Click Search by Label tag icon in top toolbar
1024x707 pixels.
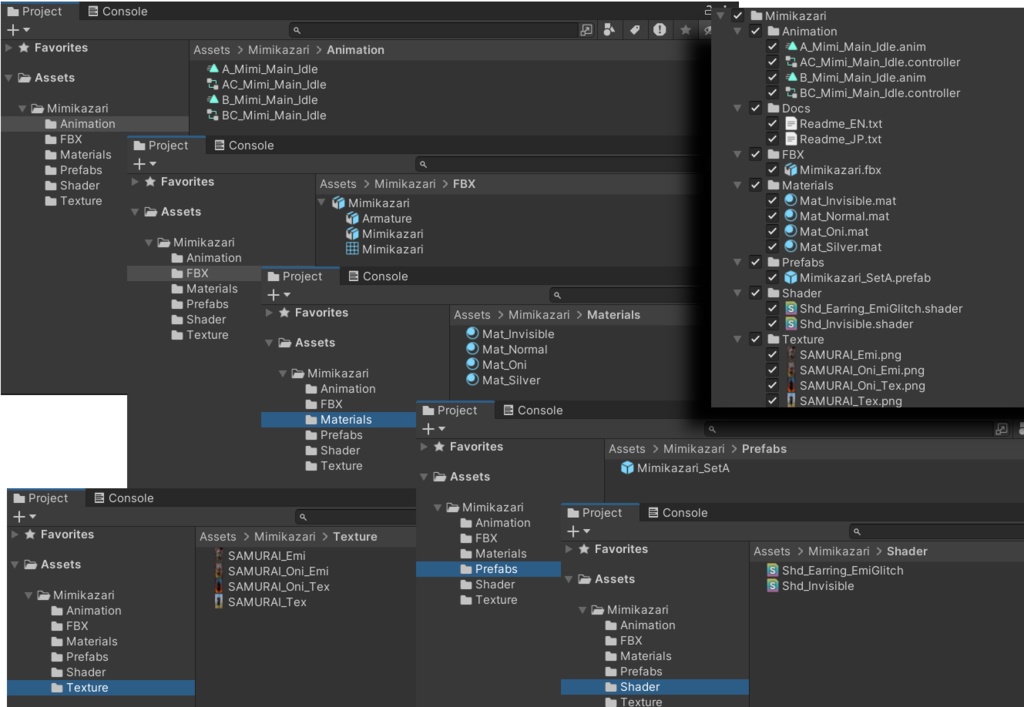634,30
